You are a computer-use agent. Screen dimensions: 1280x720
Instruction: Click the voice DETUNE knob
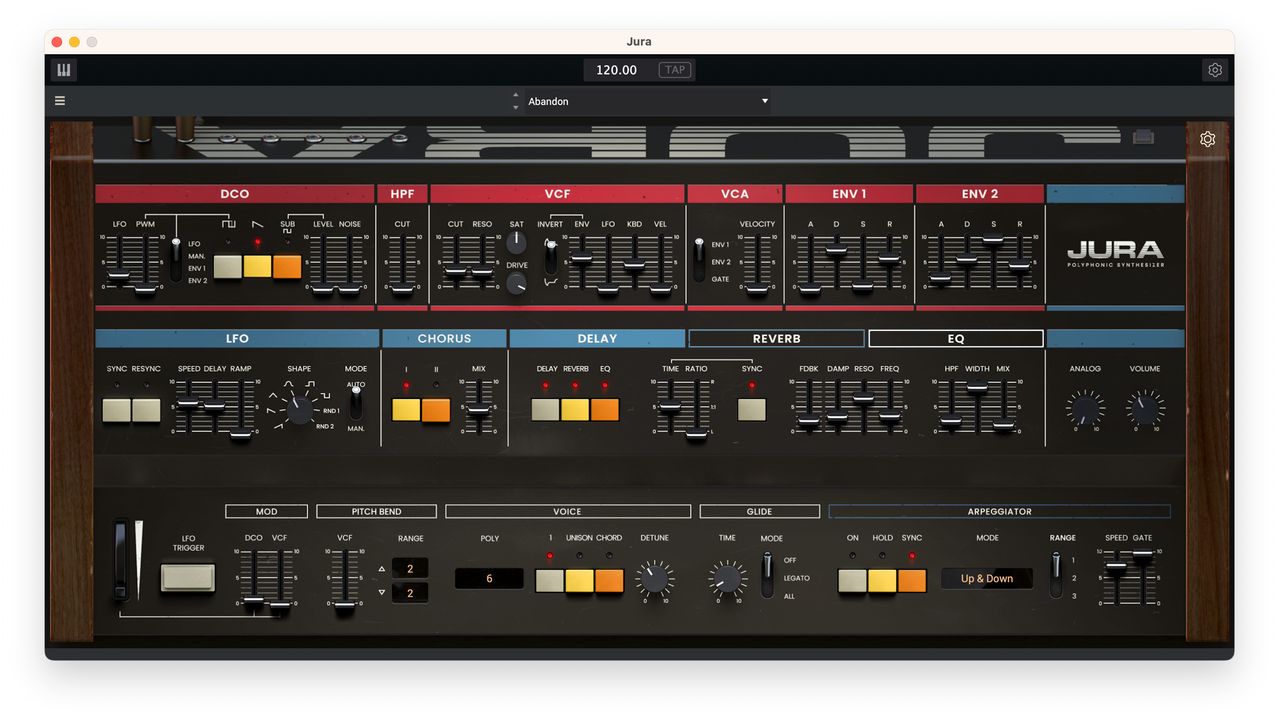click(654, 578)
